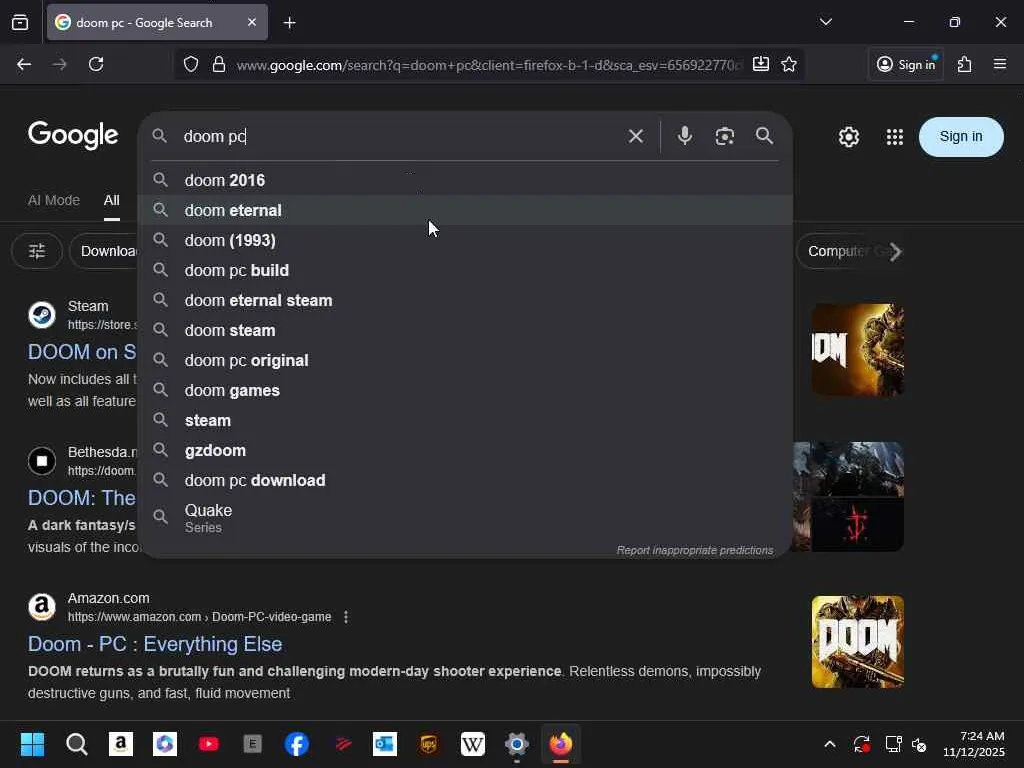Select the All results tab
The height and width of the screenshot is (768, 1024).
112,200
